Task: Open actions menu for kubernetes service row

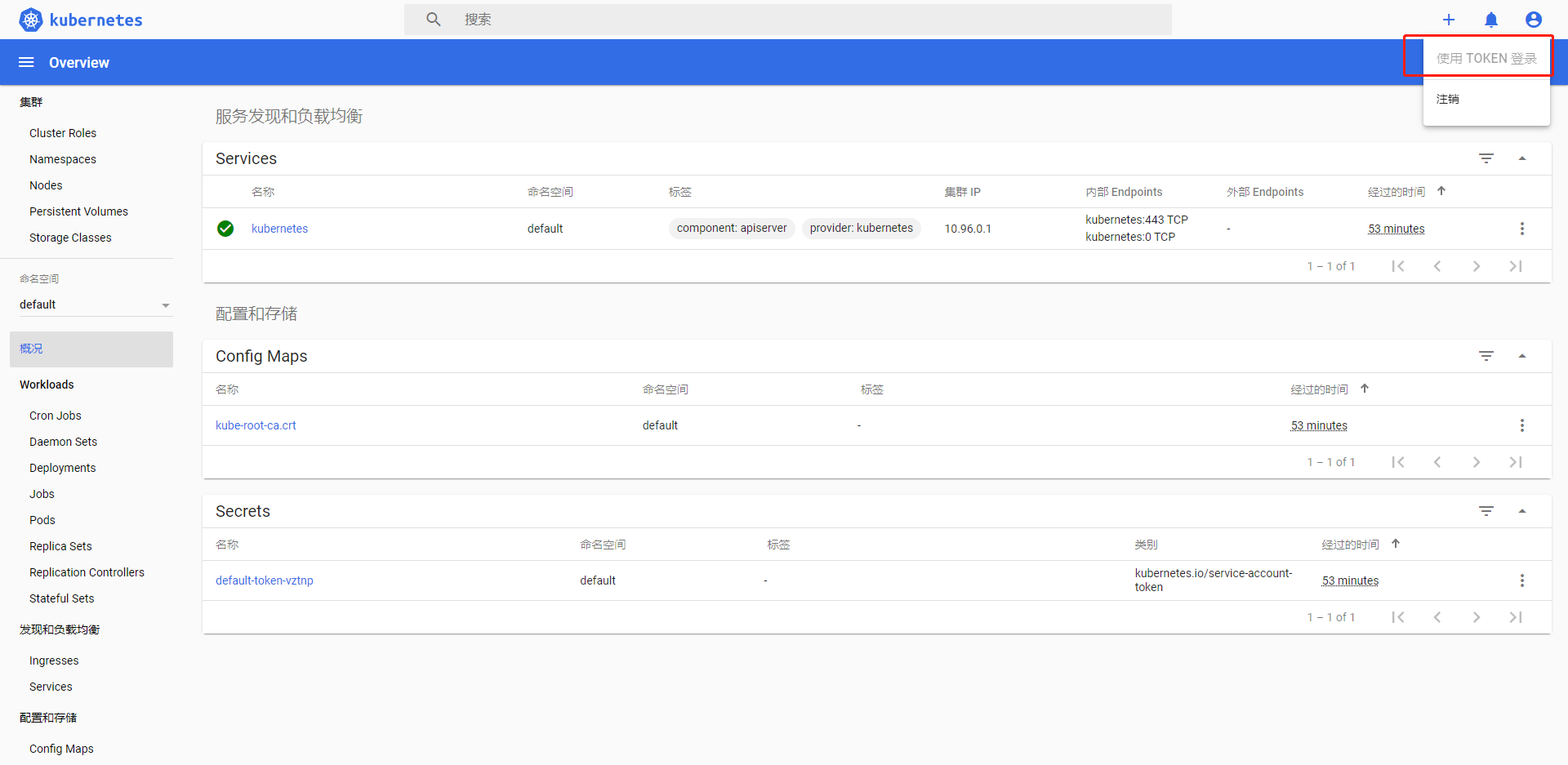Action: (x=1522, y=229)
